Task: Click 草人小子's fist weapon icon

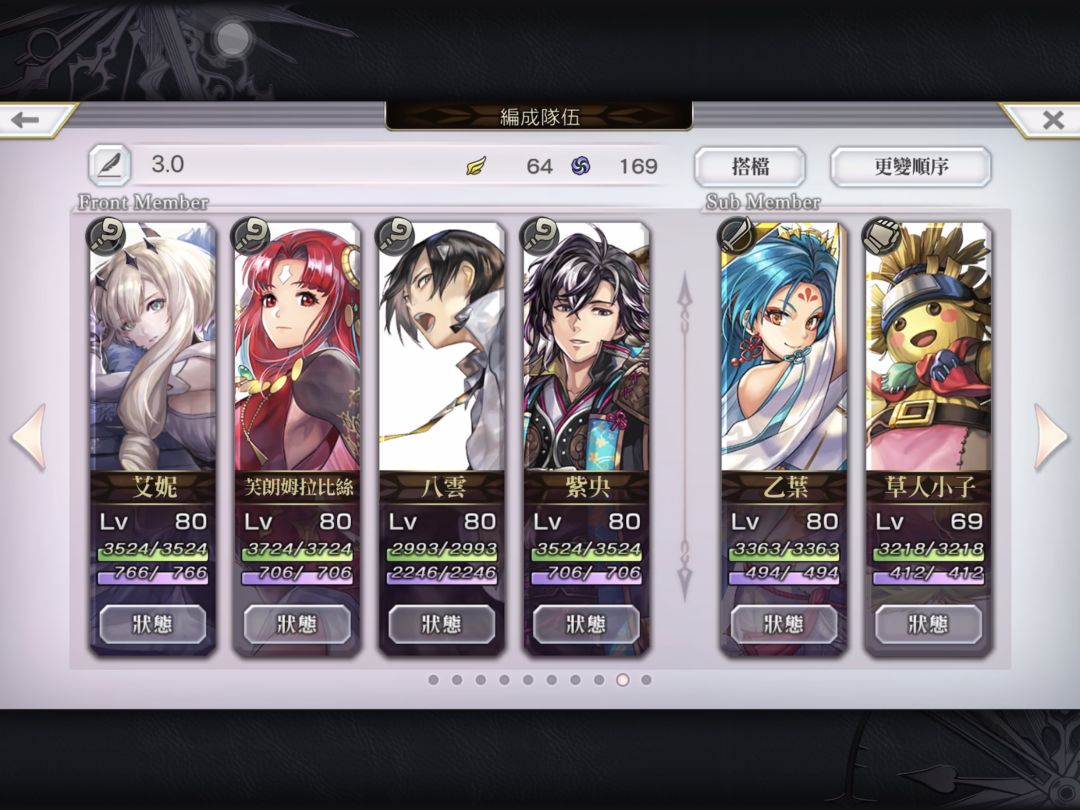Action: 881,236
